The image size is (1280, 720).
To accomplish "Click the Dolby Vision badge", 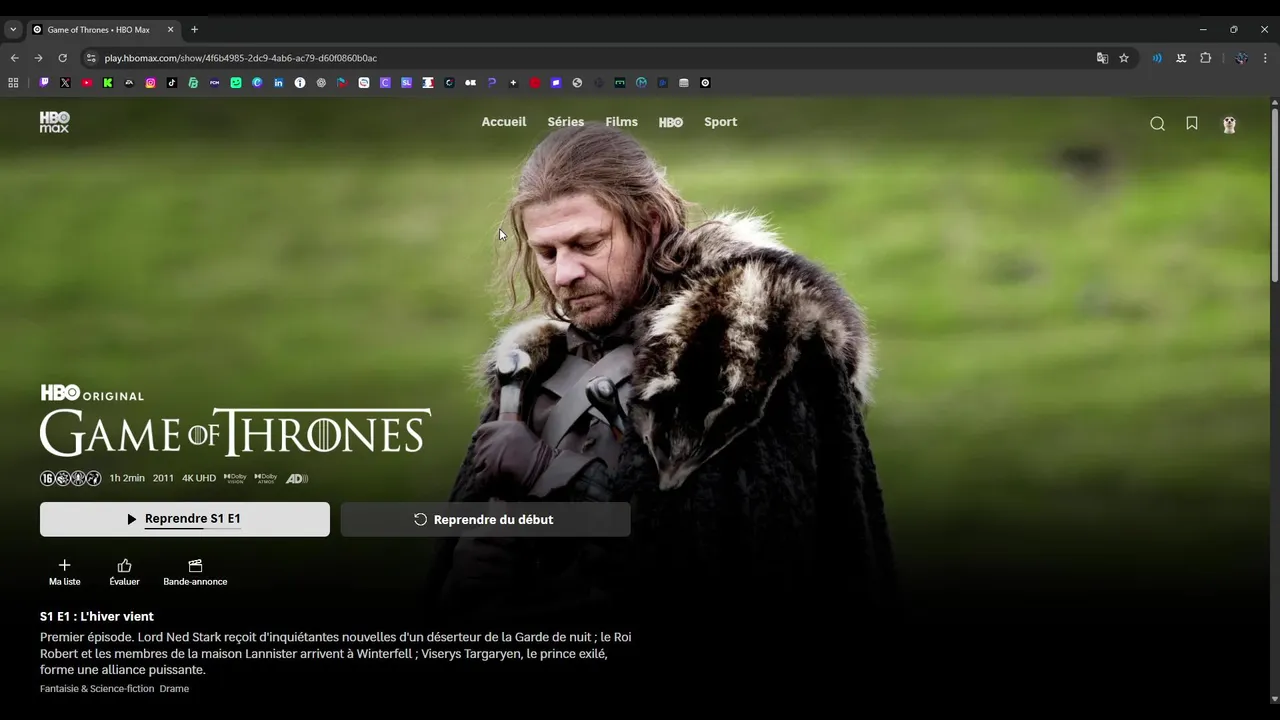I will (235, 478).
